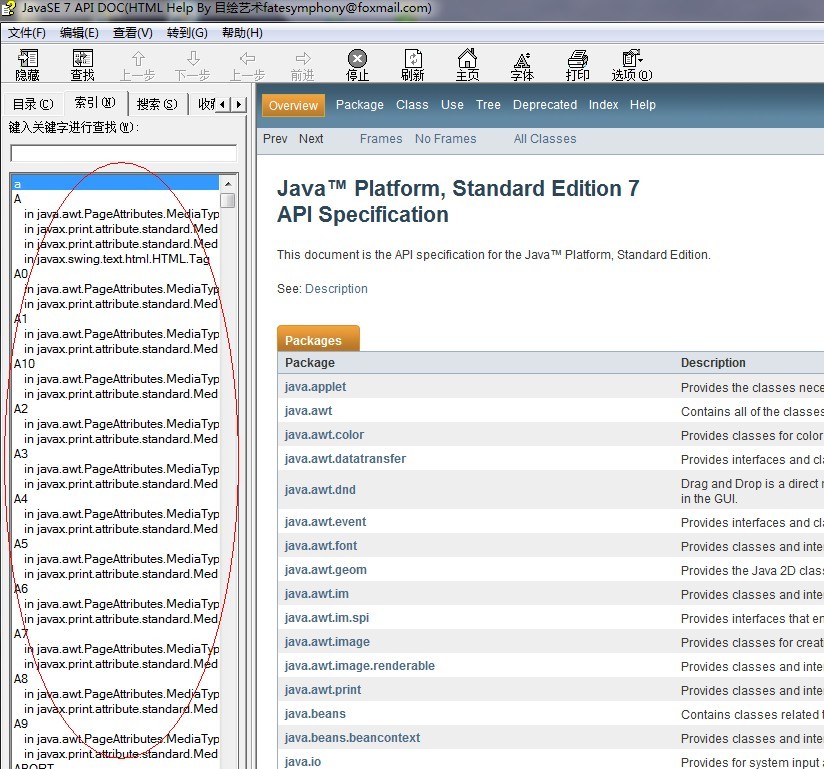Viewport: 824px width, 769px height.
Task: Click the Frames link
Action: tap(381, 139)
